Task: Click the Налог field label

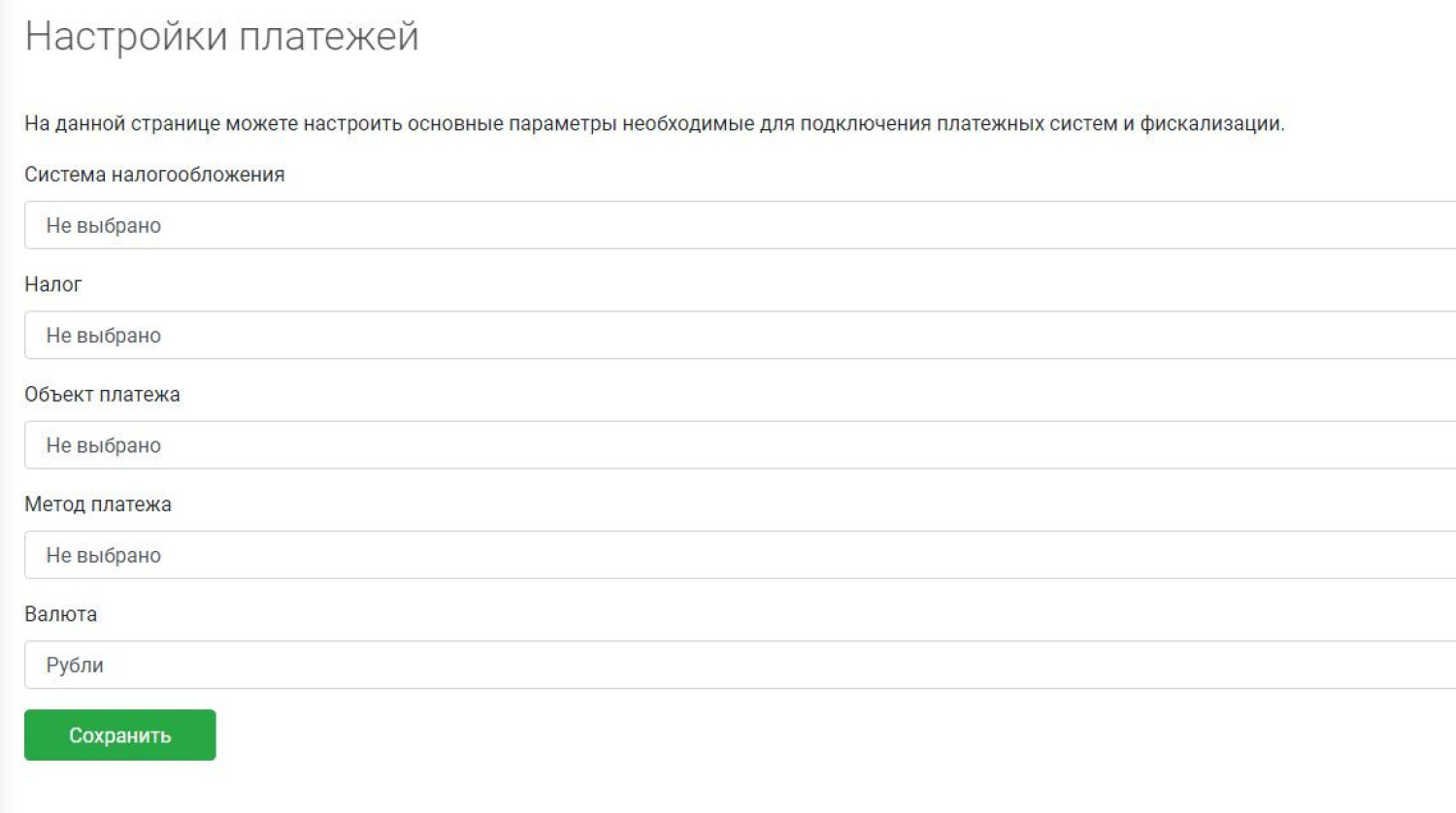Action: [53, 284]
